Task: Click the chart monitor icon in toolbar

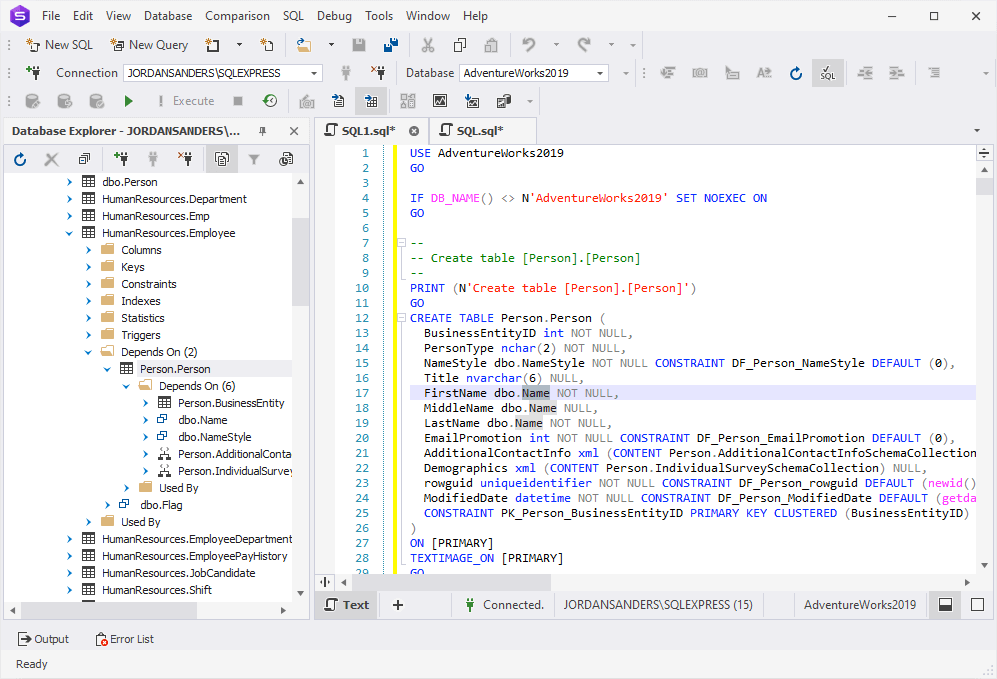Action: pyautogui.click(x=440, y=101)
